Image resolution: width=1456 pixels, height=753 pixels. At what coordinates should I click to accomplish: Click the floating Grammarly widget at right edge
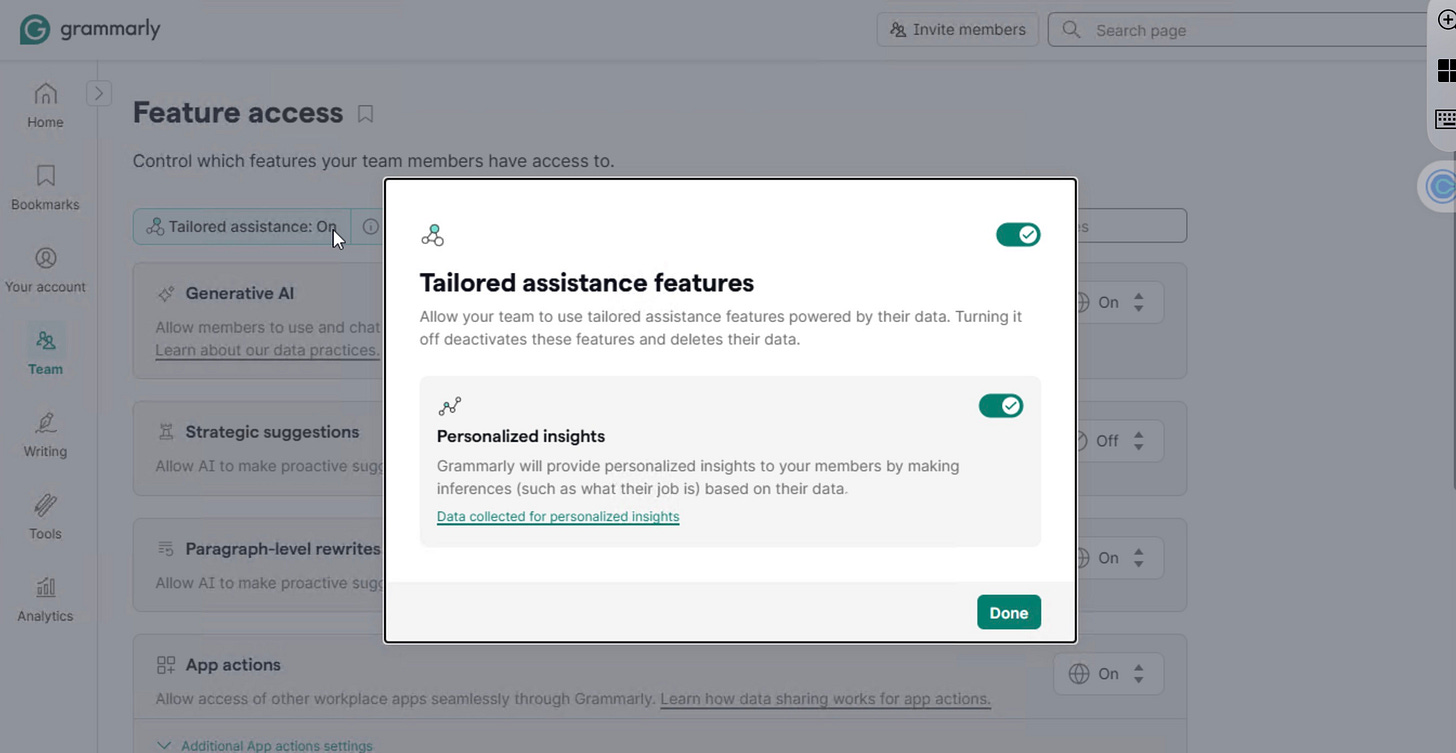tap(1439, 187)
